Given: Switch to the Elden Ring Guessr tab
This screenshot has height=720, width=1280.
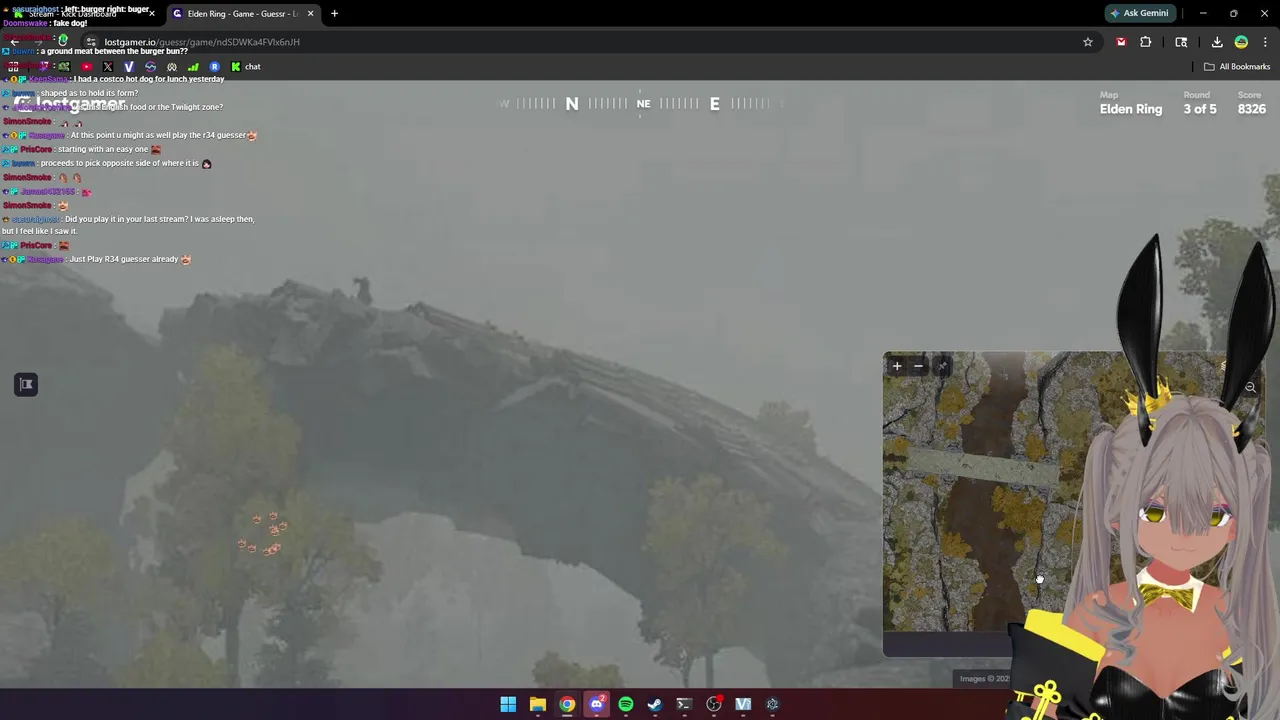Looking at the screenshot, I should click(241, 14).
